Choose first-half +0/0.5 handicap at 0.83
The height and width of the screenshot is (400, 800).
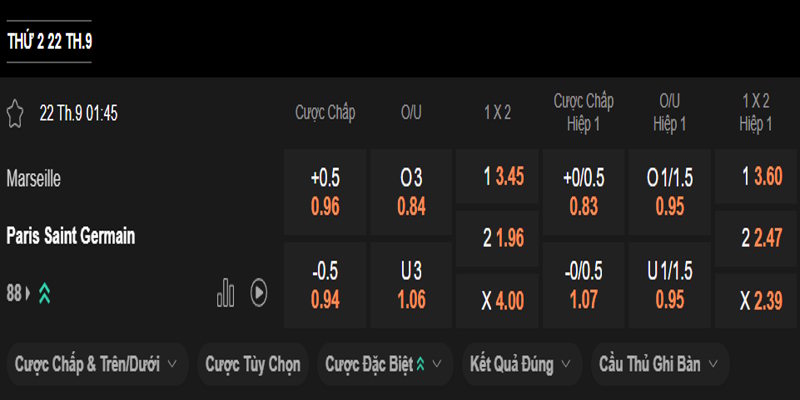click(x=583, y=193)
